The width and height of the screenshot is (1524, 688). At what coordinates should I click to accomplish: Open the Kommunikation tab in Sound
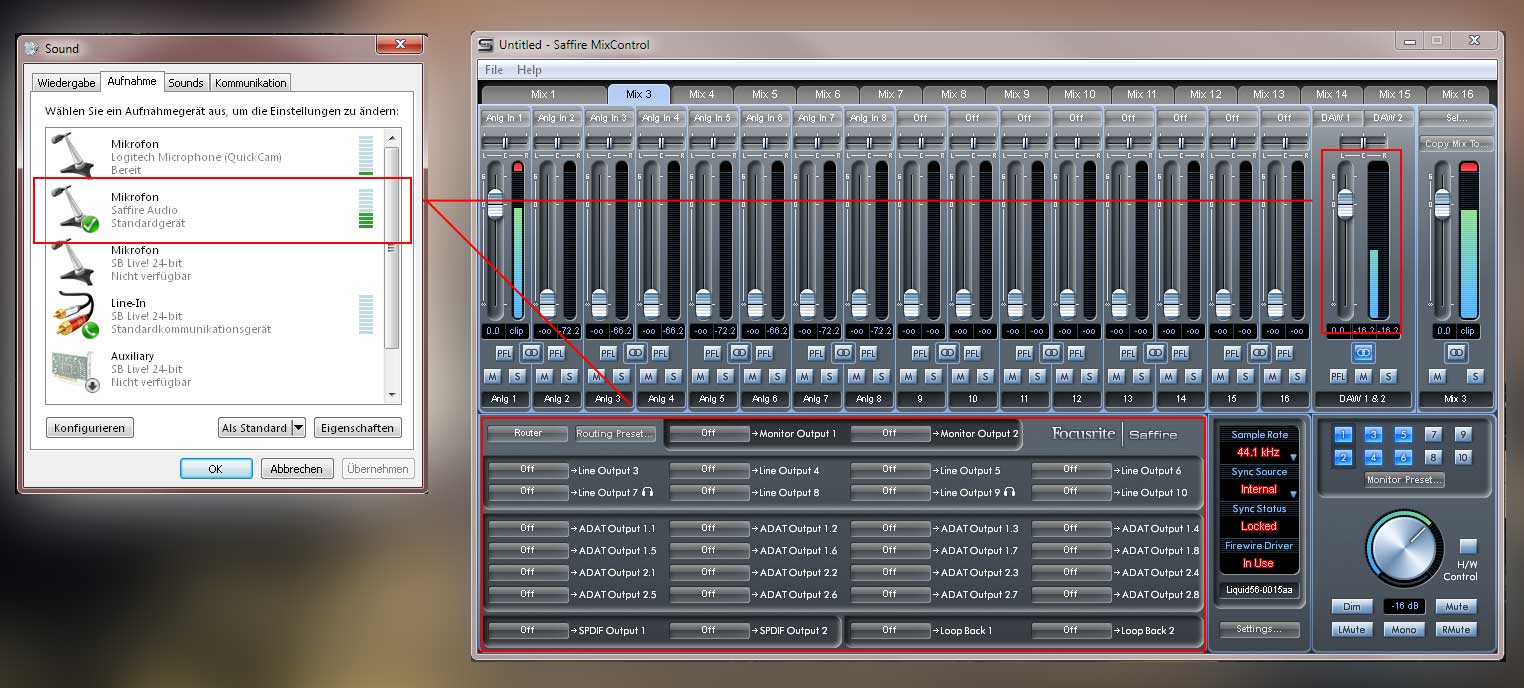tap(251, 83)
